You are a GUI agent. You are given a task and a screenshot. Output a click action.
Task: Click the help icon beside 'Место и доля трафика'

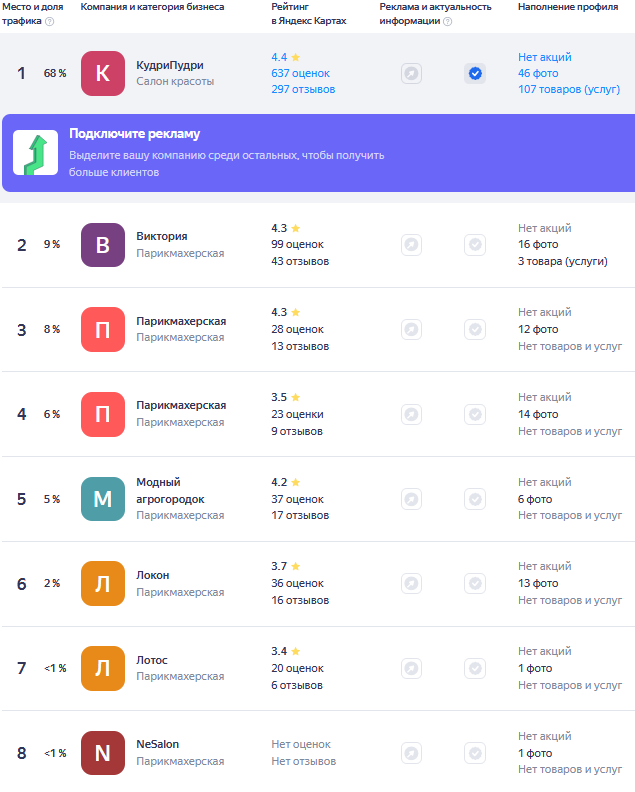[50, 21]
